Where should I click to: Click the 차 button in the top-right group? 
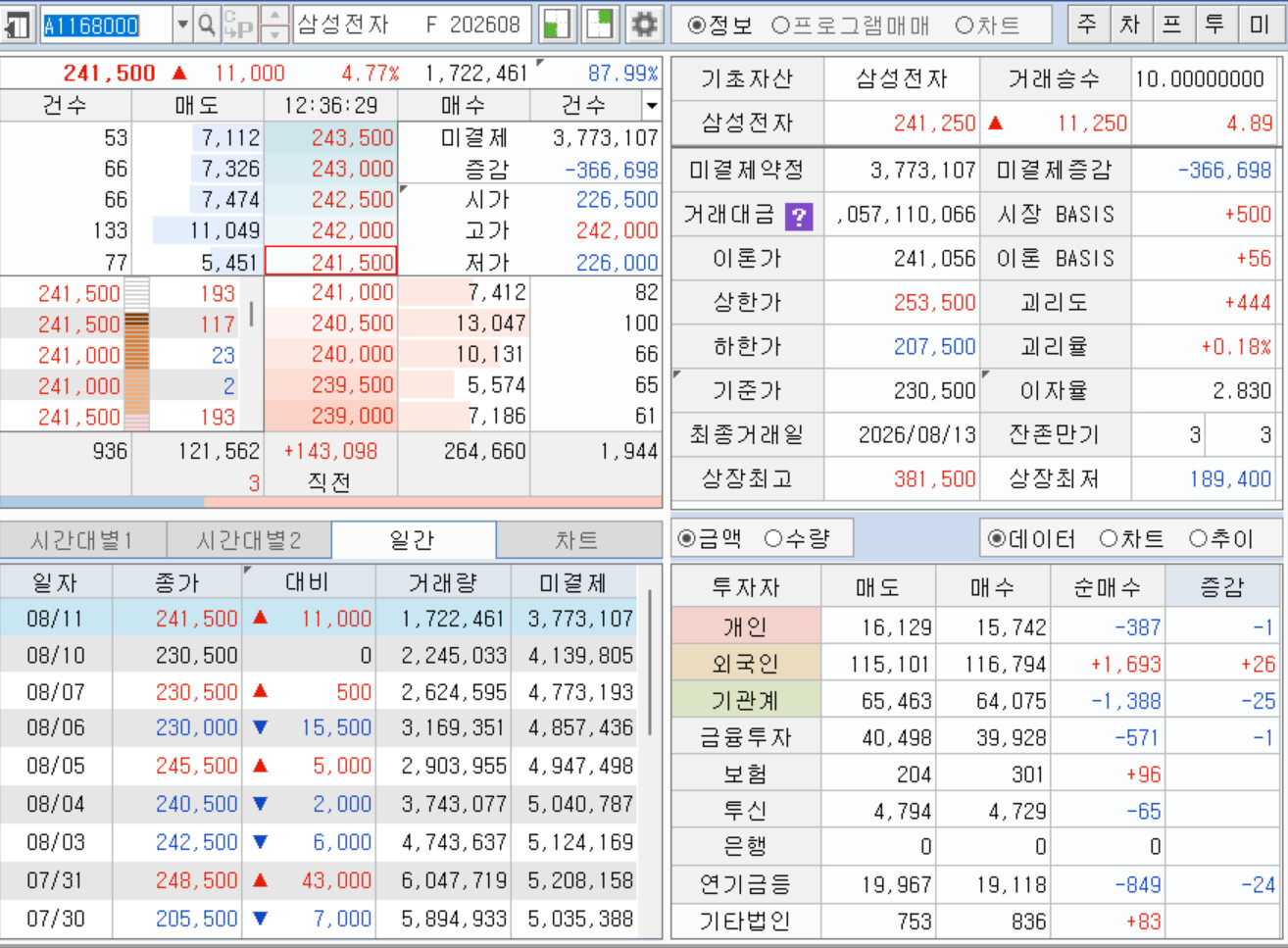pos(1130,25)
